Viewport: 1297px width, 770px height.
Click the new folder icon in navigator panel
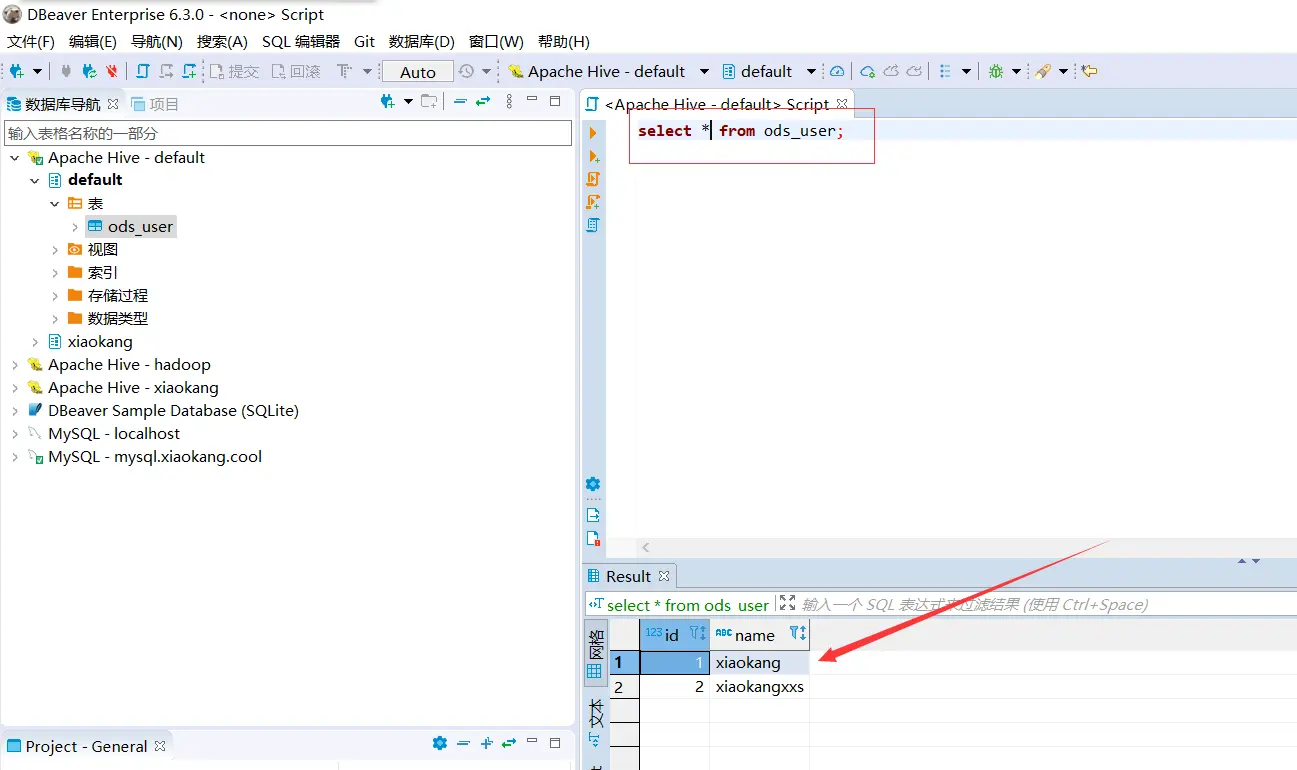429,102
